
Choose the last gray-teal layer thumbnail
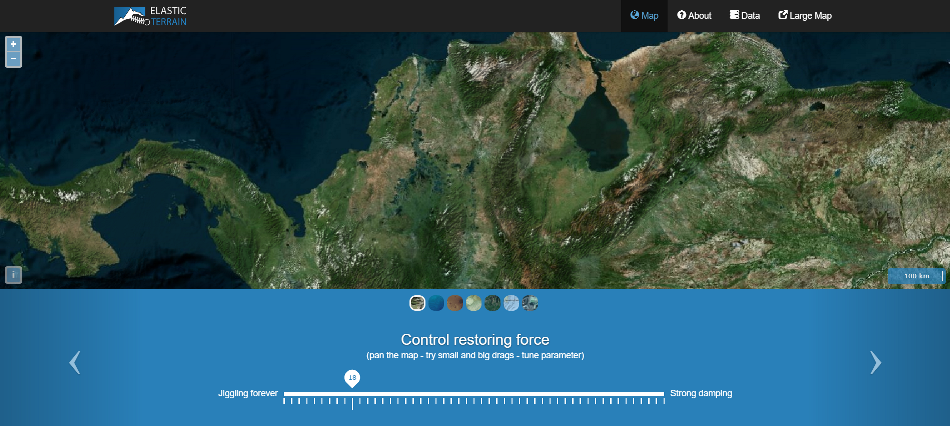point(530,303)
